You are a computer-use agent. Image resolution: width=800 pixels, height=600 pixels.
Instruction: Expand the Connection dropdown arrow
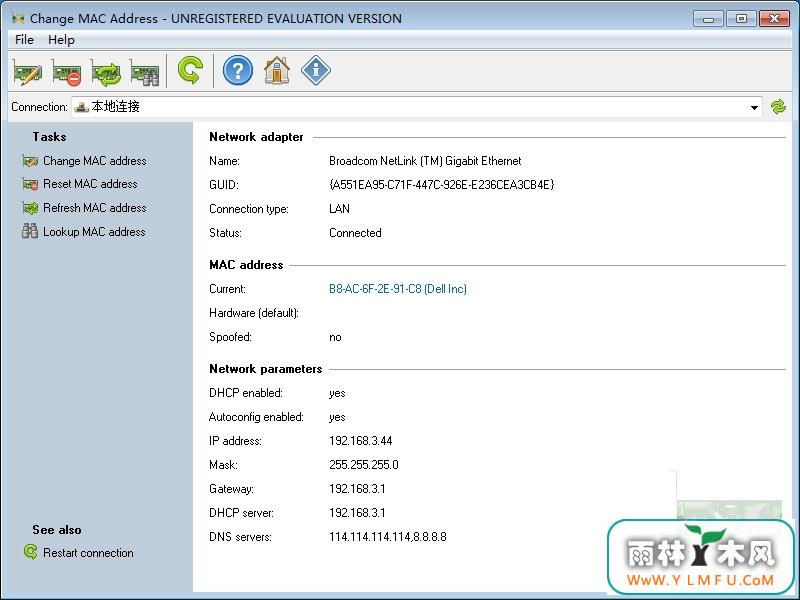point(754,108)
